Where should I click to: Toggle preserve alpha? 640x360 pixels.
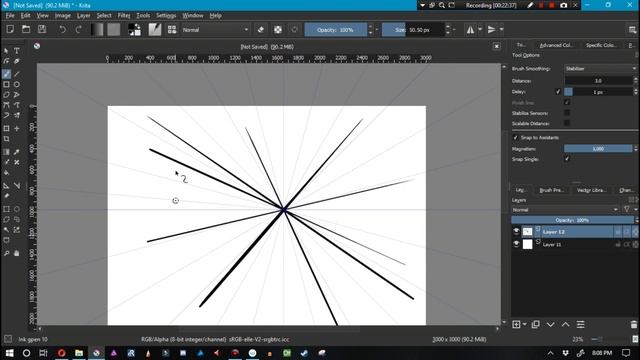click(x=278, y=29)
